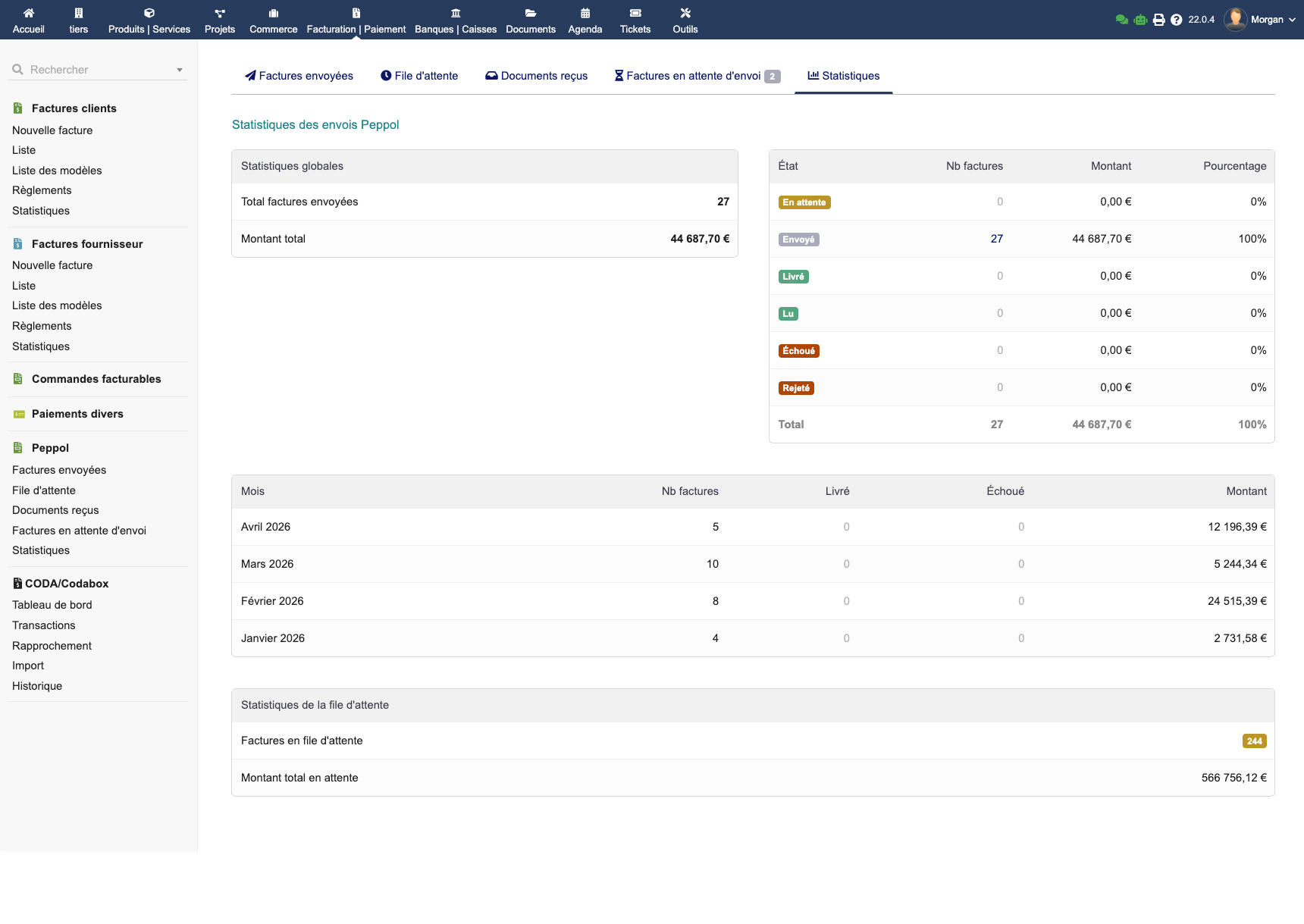The height and width of the screenshot is (924, 1304).
Task: Open the search box dropdown arrow
Action: click(180, 70)
